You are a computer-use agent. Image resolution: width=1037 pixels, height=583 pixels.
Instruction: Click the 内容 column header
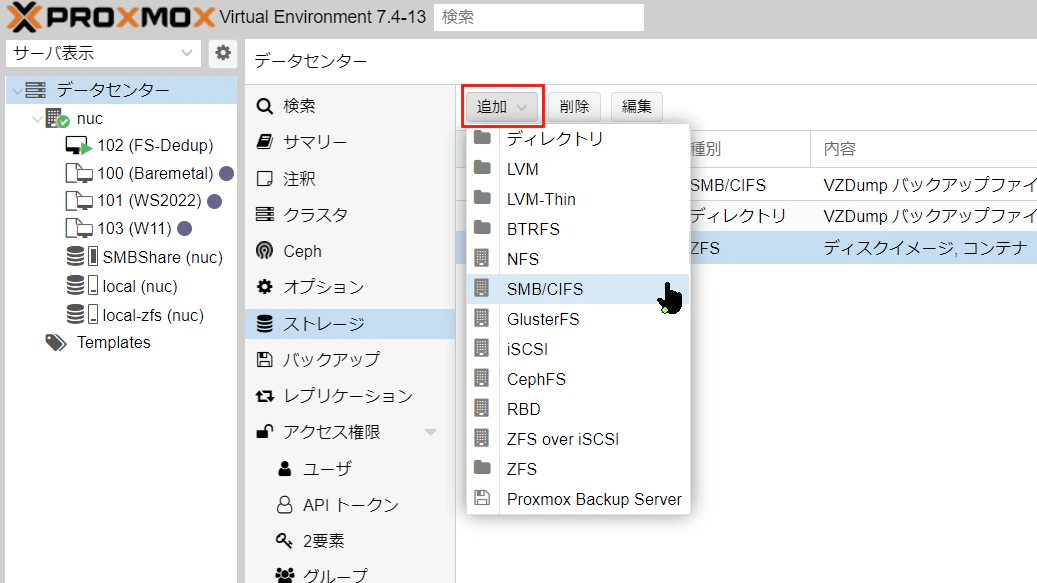(x=923, y=149)
